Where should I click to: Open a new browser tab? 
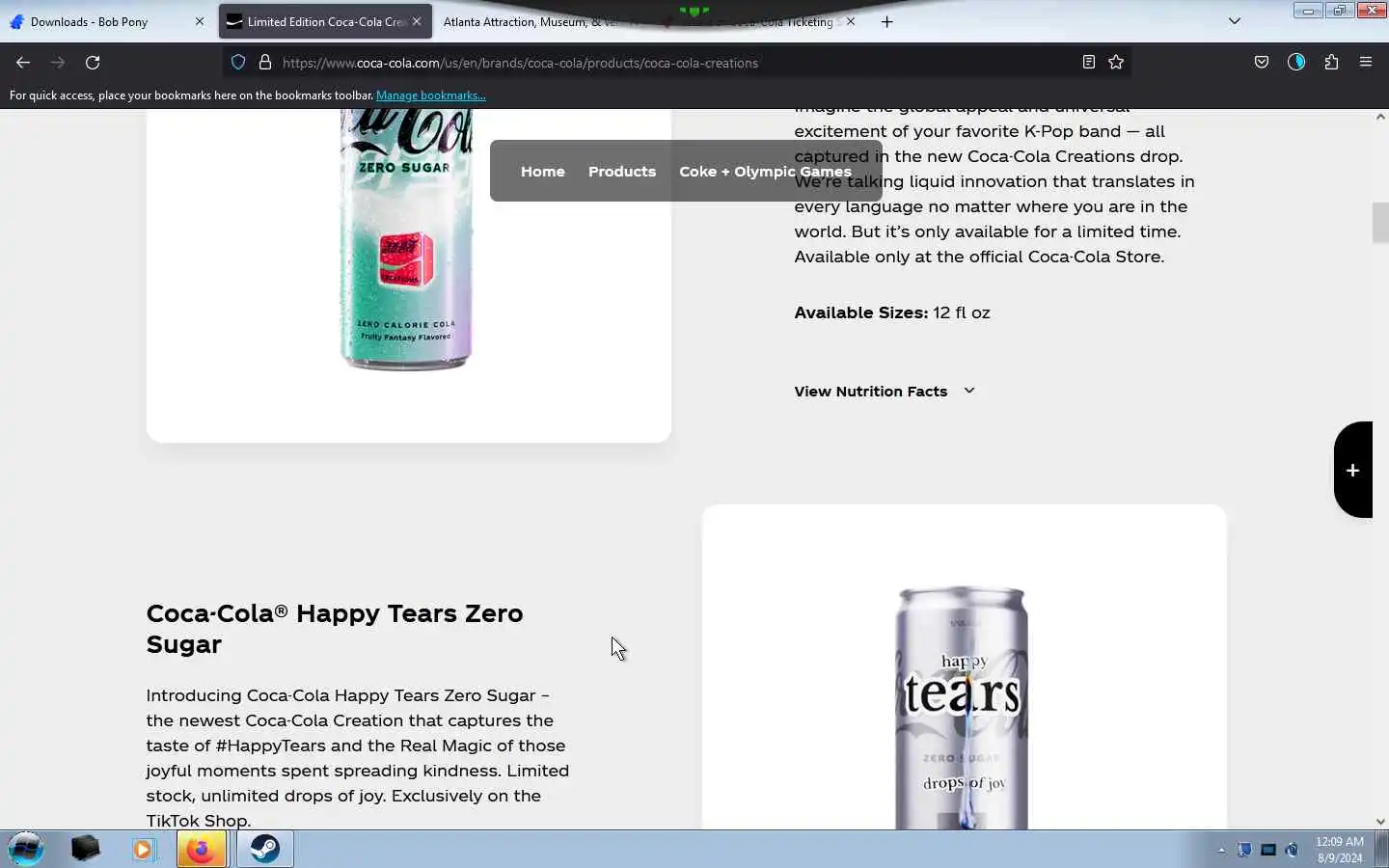886,21
